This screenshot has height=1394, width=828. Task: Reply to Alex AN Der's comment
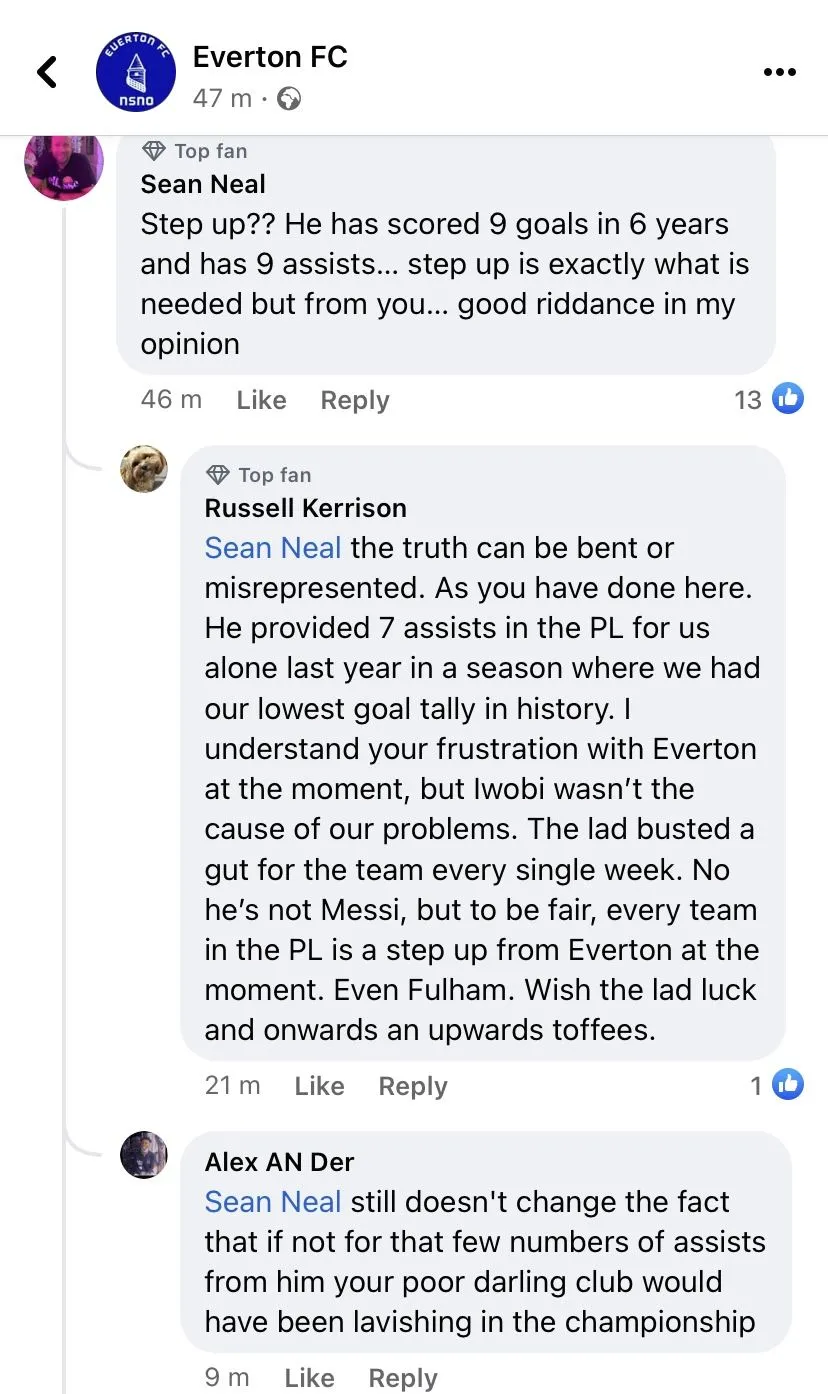point(402,1378)
